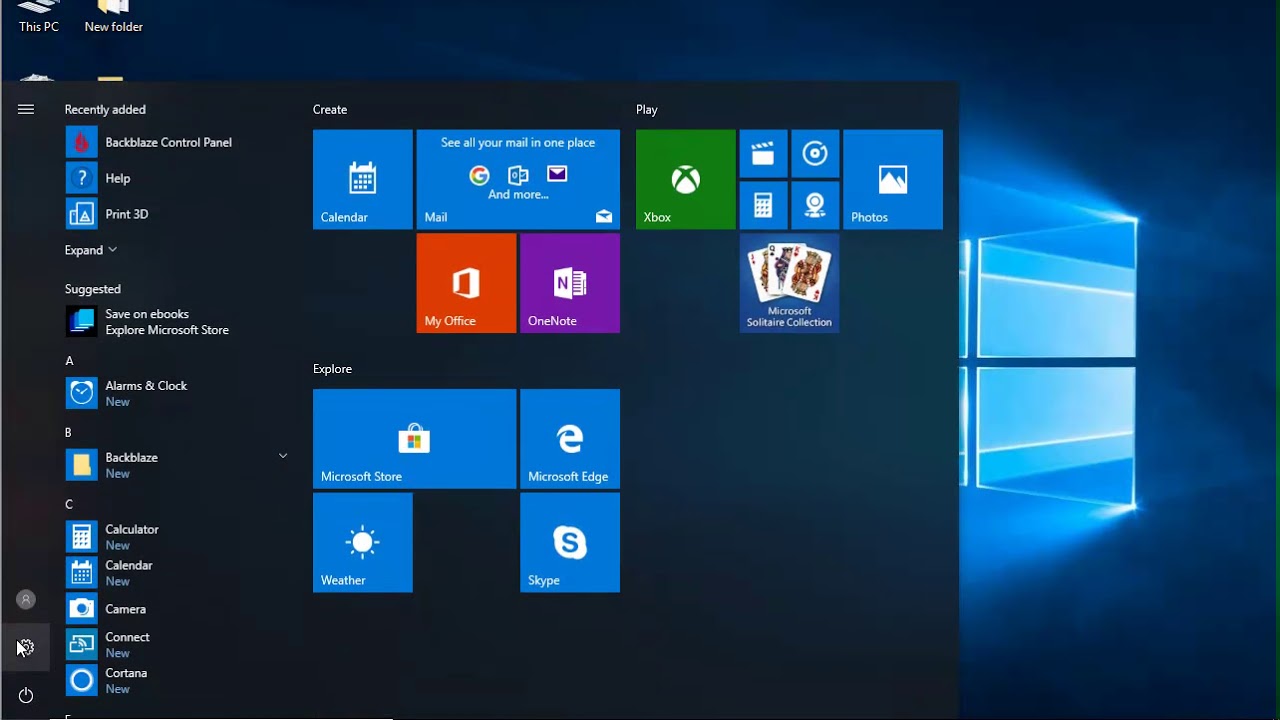Screen dimensions: 1280x720
Task: Open the Calendar tile in Create group
Action: point(362,179)
